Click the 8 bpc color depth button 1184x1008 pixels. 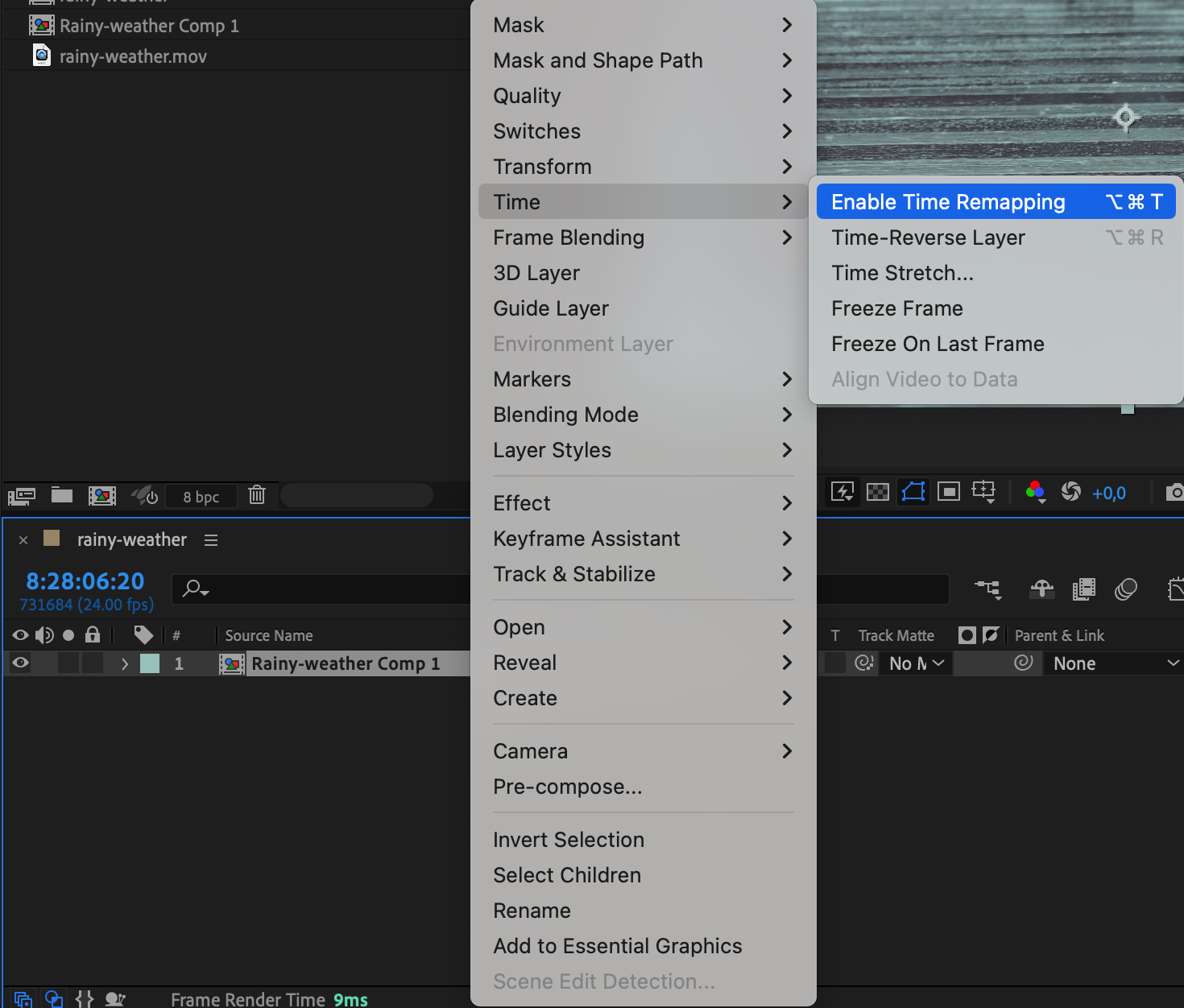201,497
